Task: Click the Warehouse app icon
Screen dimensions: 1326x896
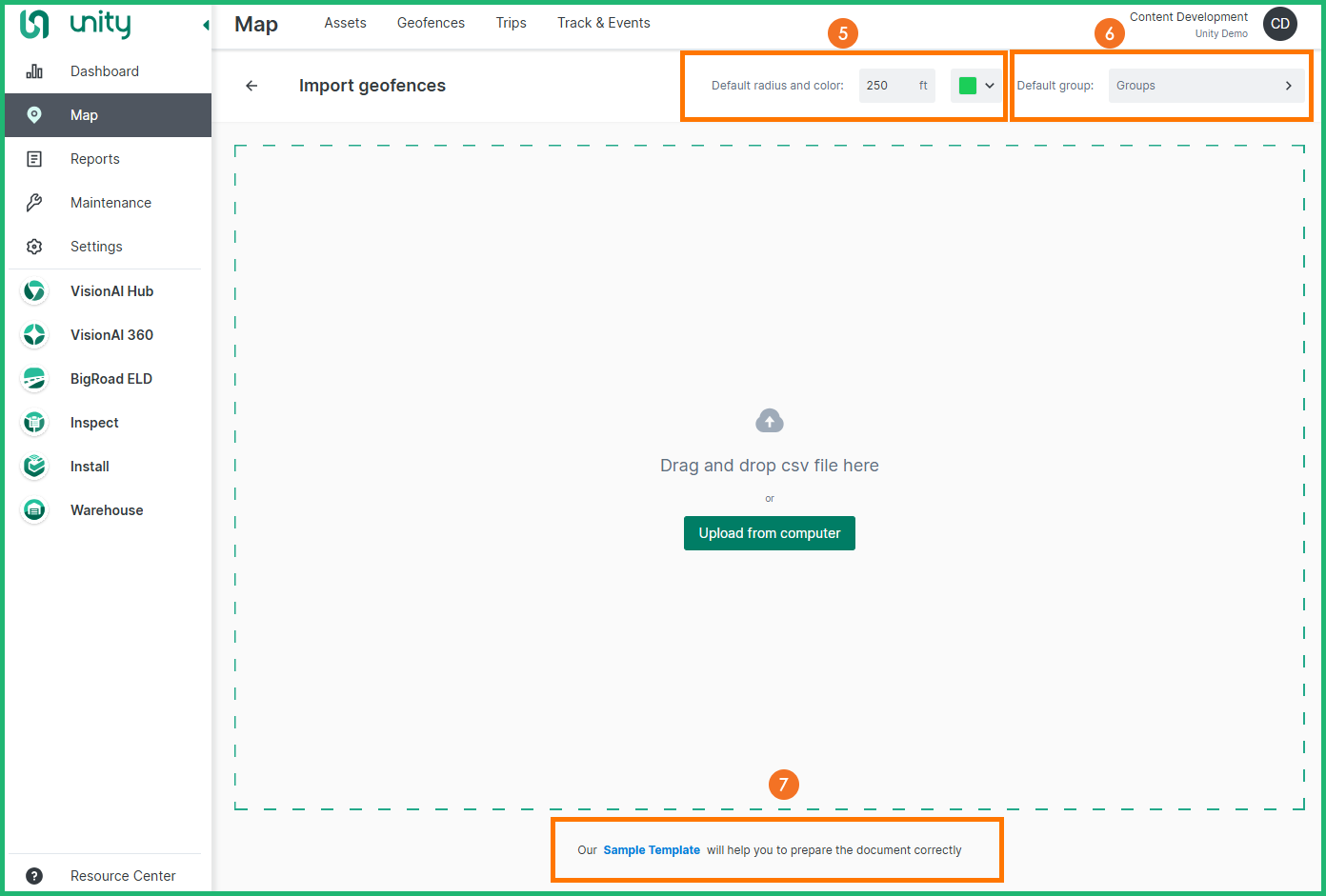Action: (34, 510)
